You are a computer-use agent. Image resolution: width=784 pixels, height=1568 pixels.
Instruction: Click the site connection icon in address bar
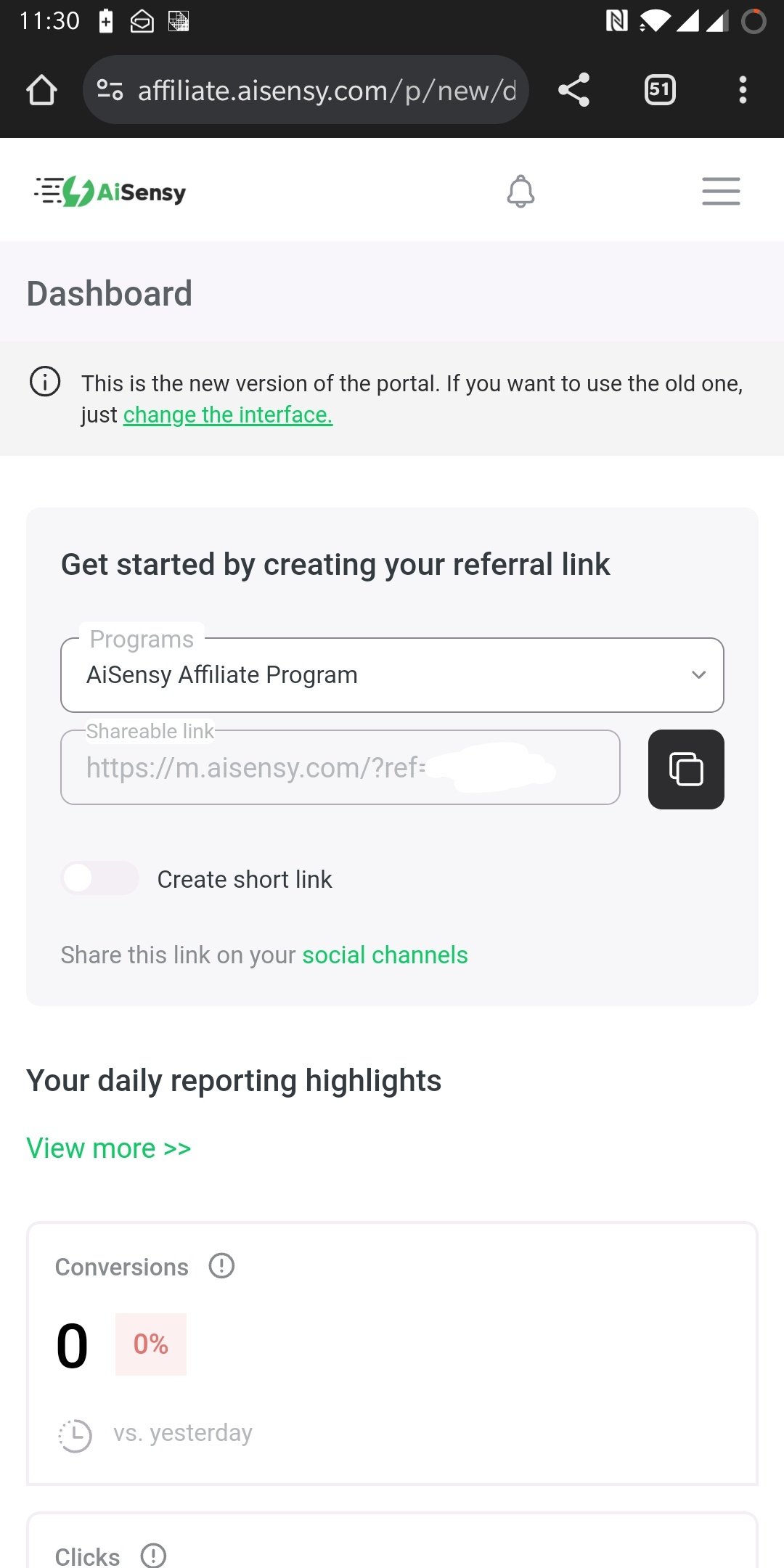(107, 89)
